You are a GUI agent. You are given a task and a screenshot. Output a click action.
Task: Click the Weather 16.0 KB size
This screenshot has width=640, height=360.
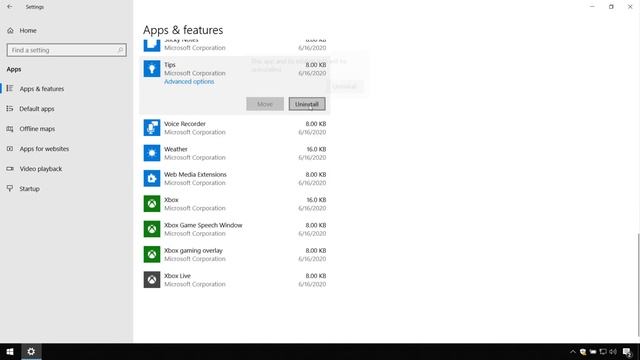click(x=316, y=149)
